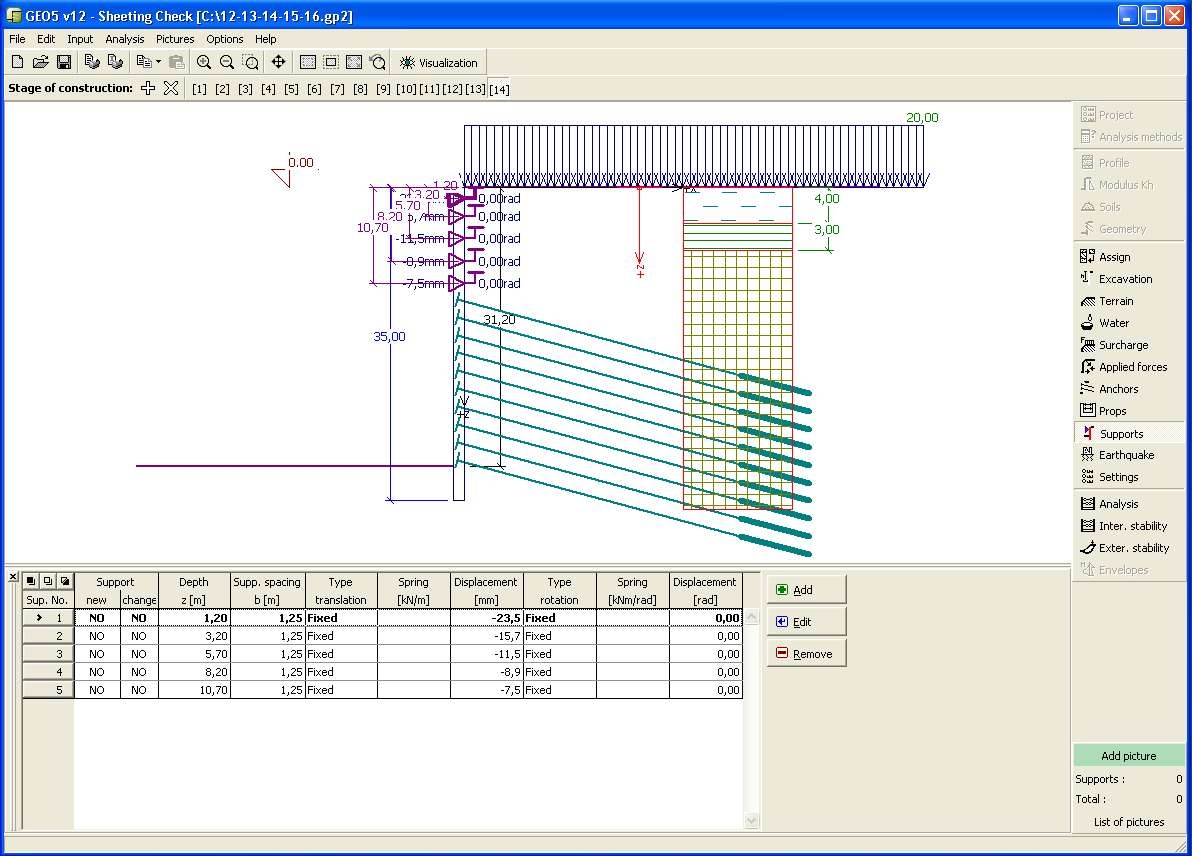Click select-all rows icon in table header
1192x856 pixels.
click(x=31, y=581)
